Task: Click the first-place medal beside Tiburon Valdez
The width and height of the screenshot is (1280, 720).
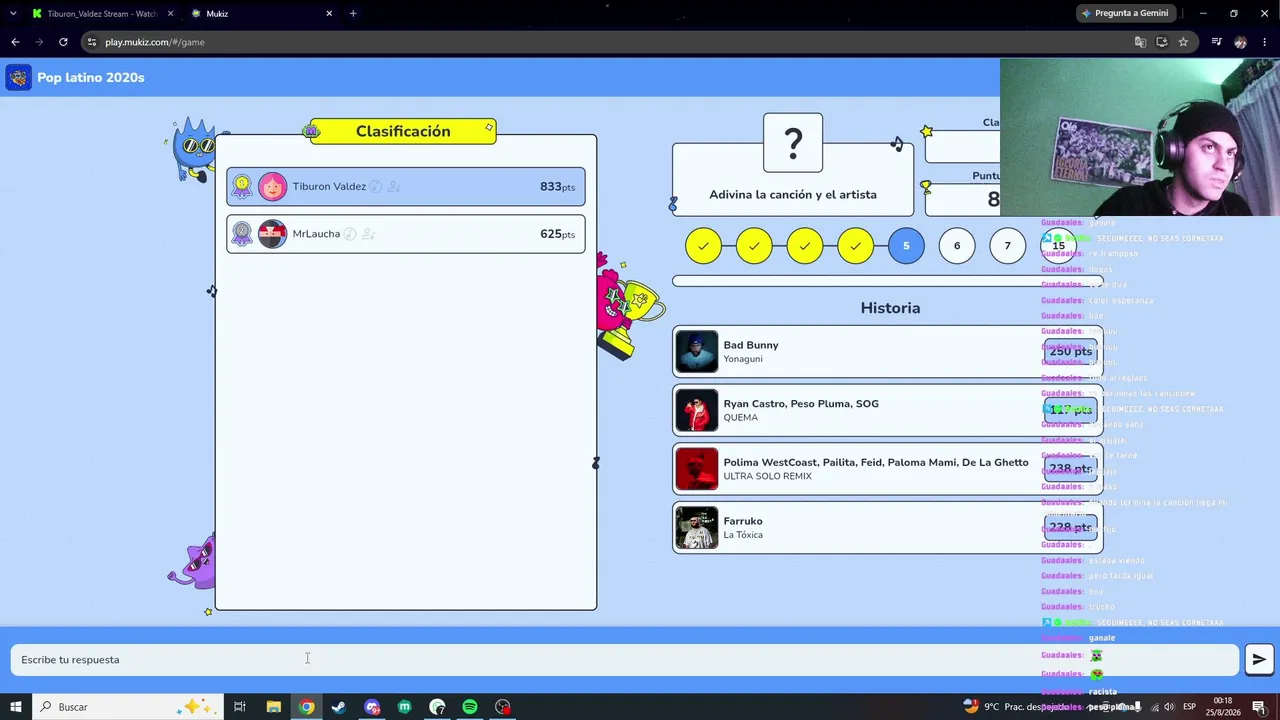Action: (x=242, y=187)
